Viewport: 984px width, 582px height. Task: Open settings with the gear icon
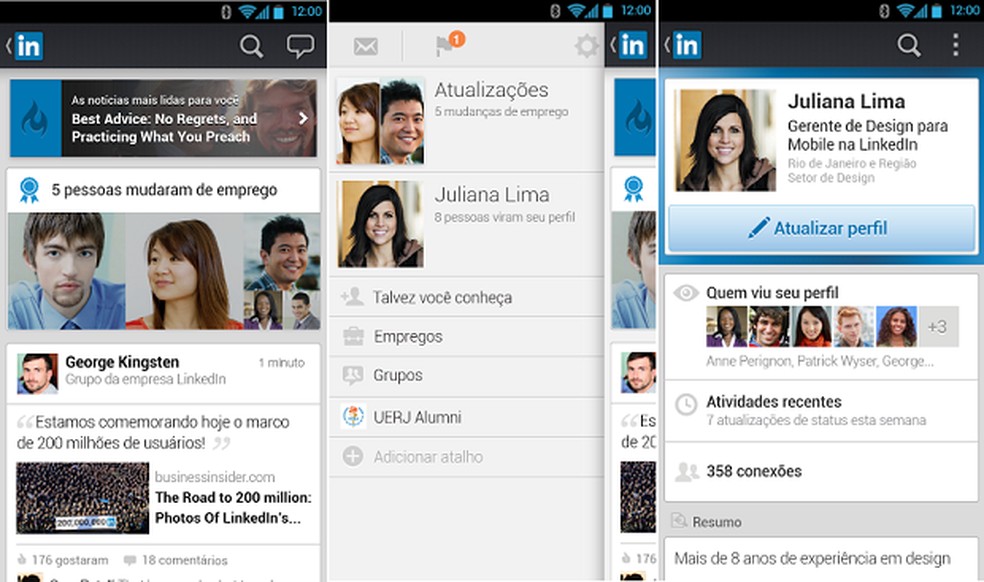click(585, 45)
